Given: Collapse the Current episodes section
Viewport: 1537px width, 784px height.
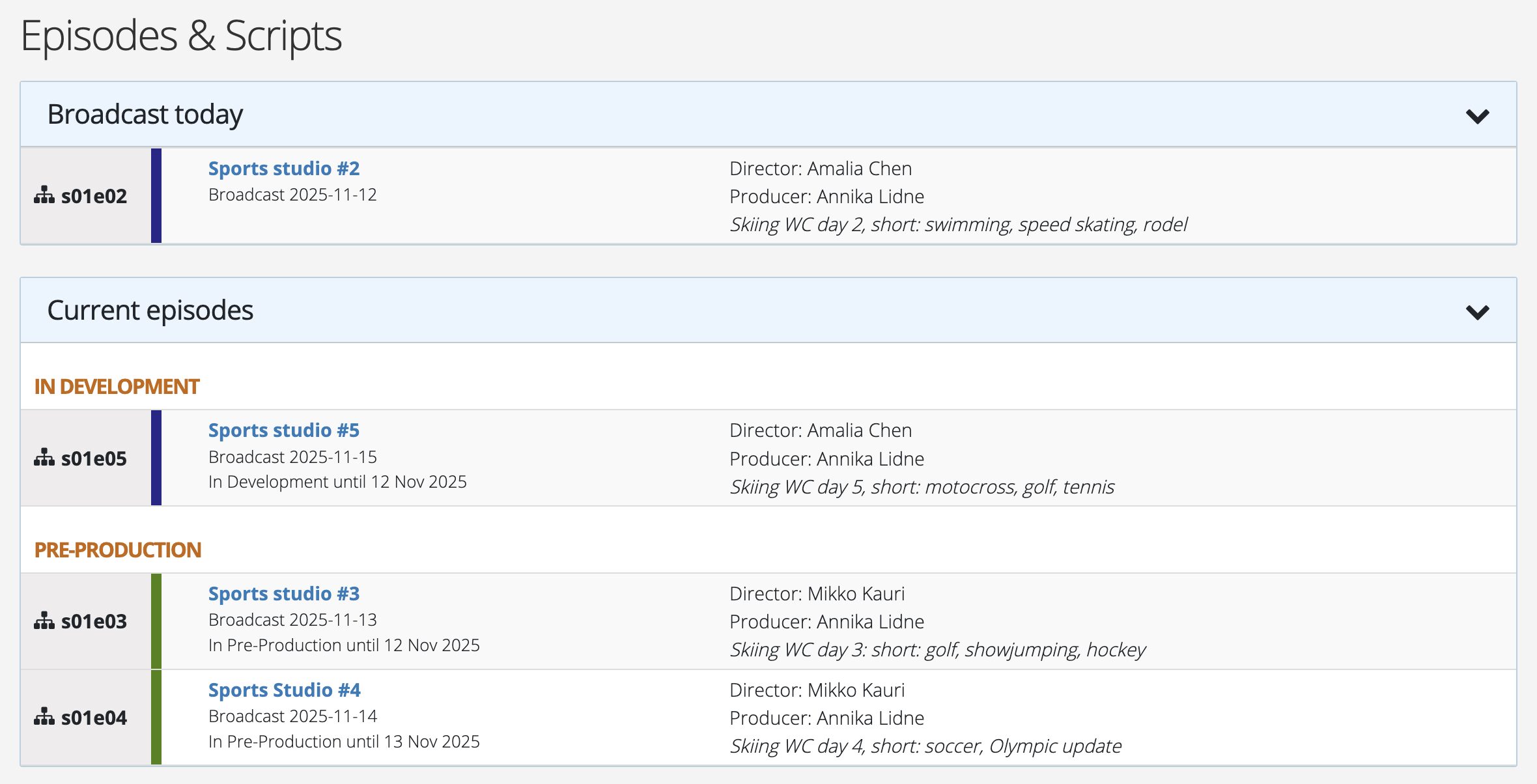Looking at the screenshot, I should coord(1479,312).
